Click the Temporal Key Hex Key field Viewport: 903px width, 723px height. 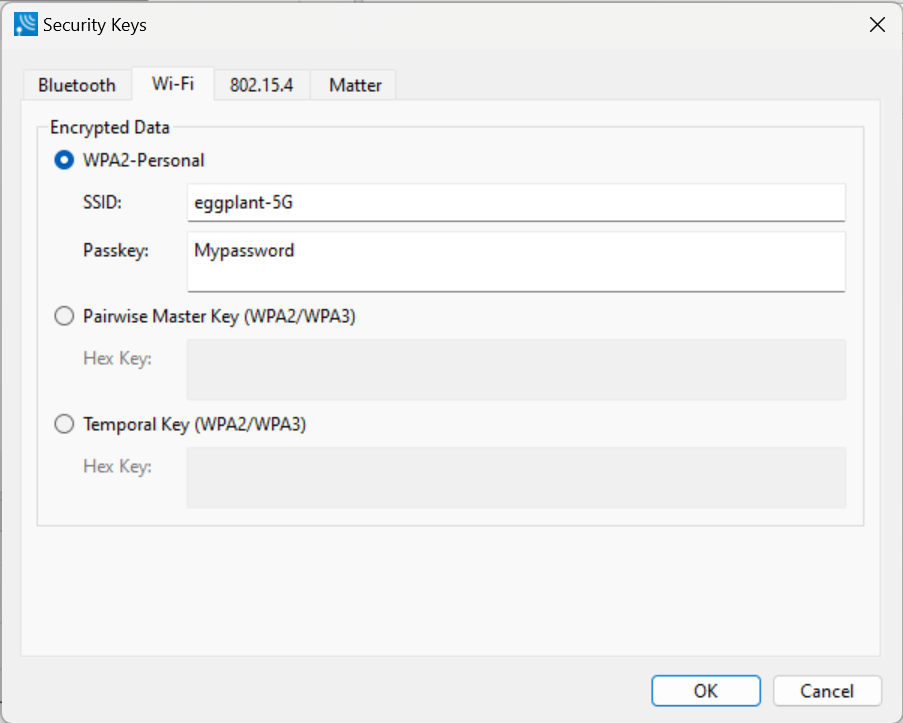516,478
